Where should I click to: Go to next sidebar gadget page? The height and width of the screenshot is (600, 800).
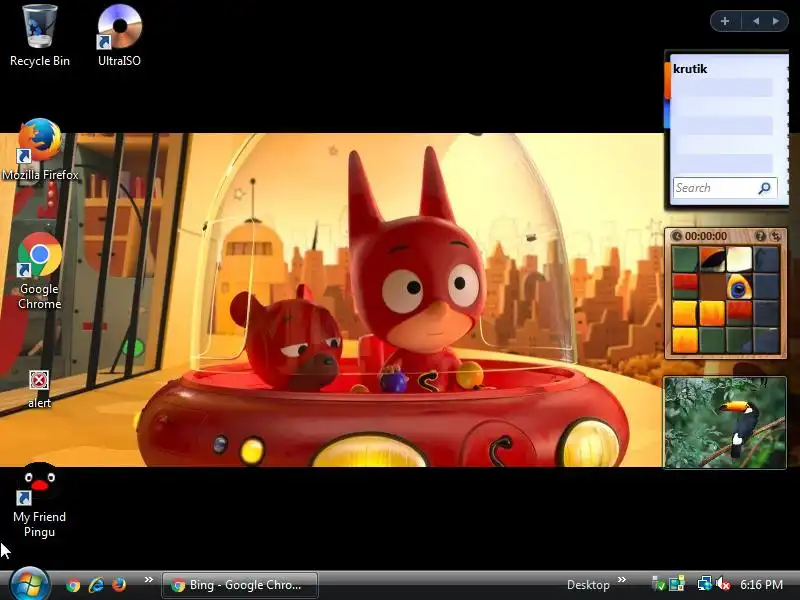(776, 21)
